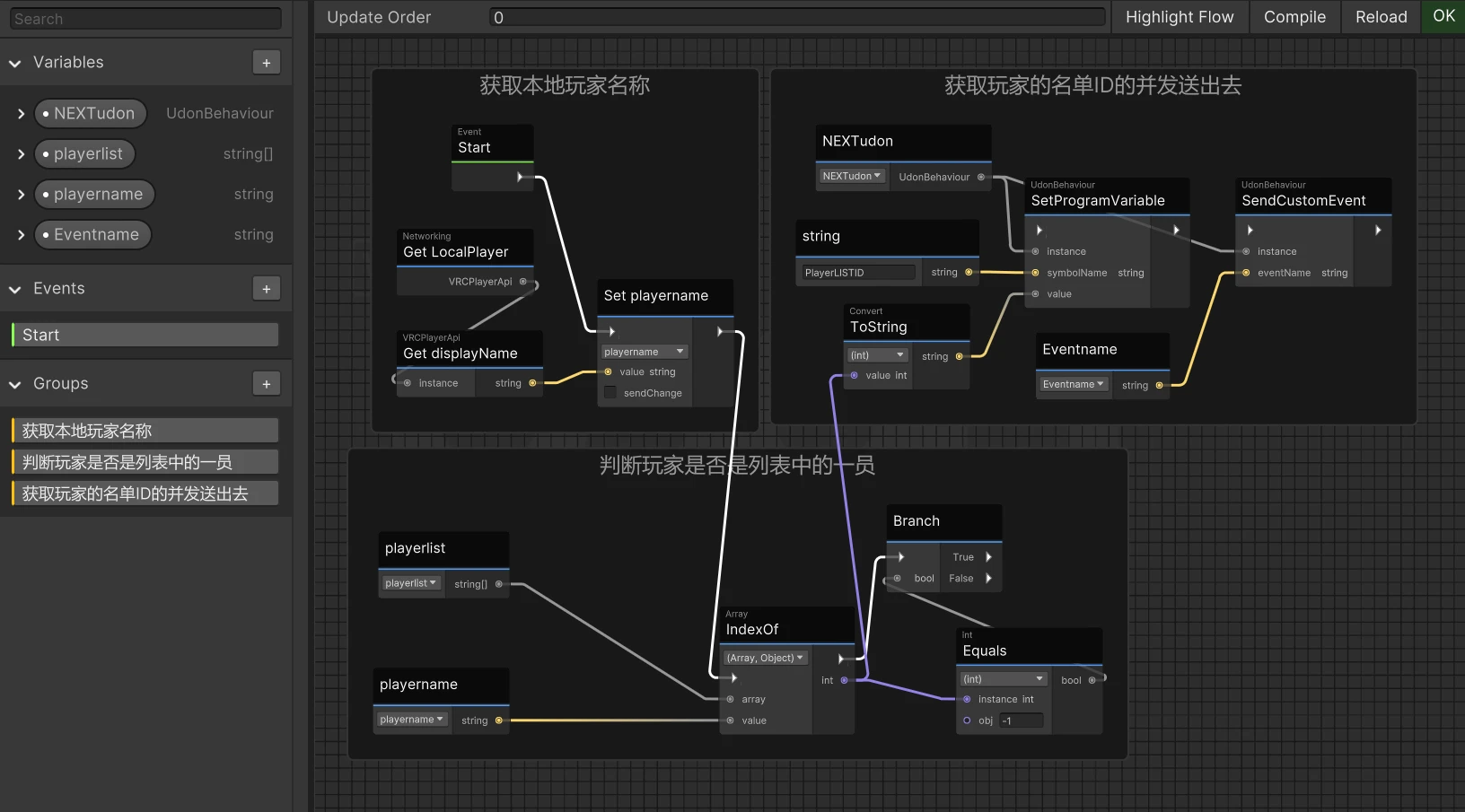This screenshot has width=1465, height=812.
Task: Click playername node string output port
Action: pyautogui.click(x=499, y=720)
